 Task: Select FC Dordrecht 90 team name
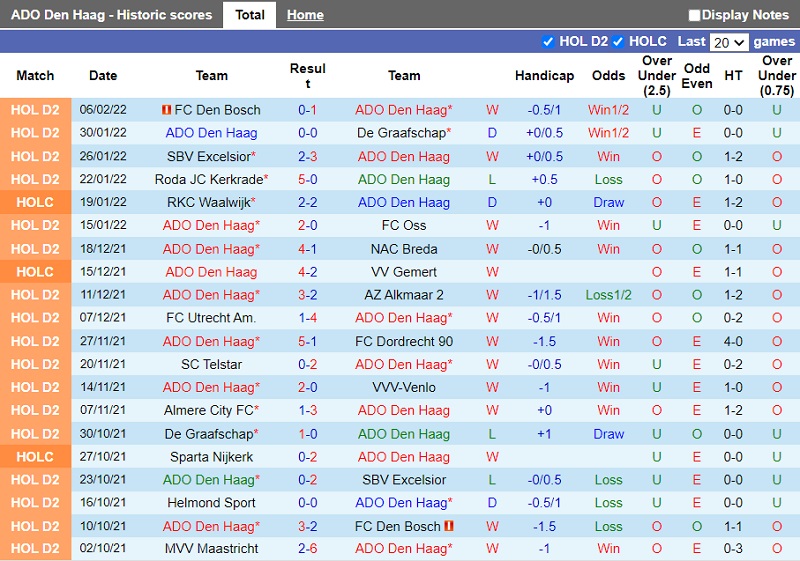404,341
